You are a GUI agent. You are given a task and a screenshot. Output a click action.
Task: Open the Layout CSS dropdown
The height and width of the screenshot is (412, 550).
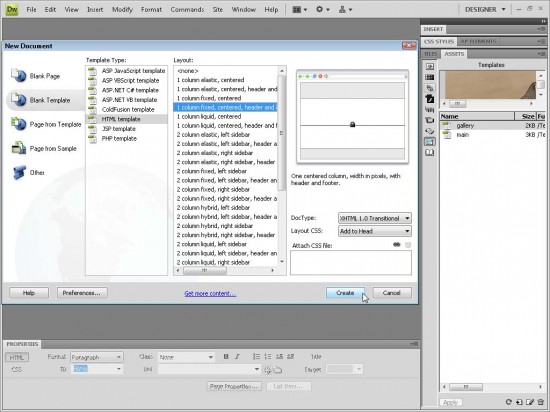tap(375, 231)
